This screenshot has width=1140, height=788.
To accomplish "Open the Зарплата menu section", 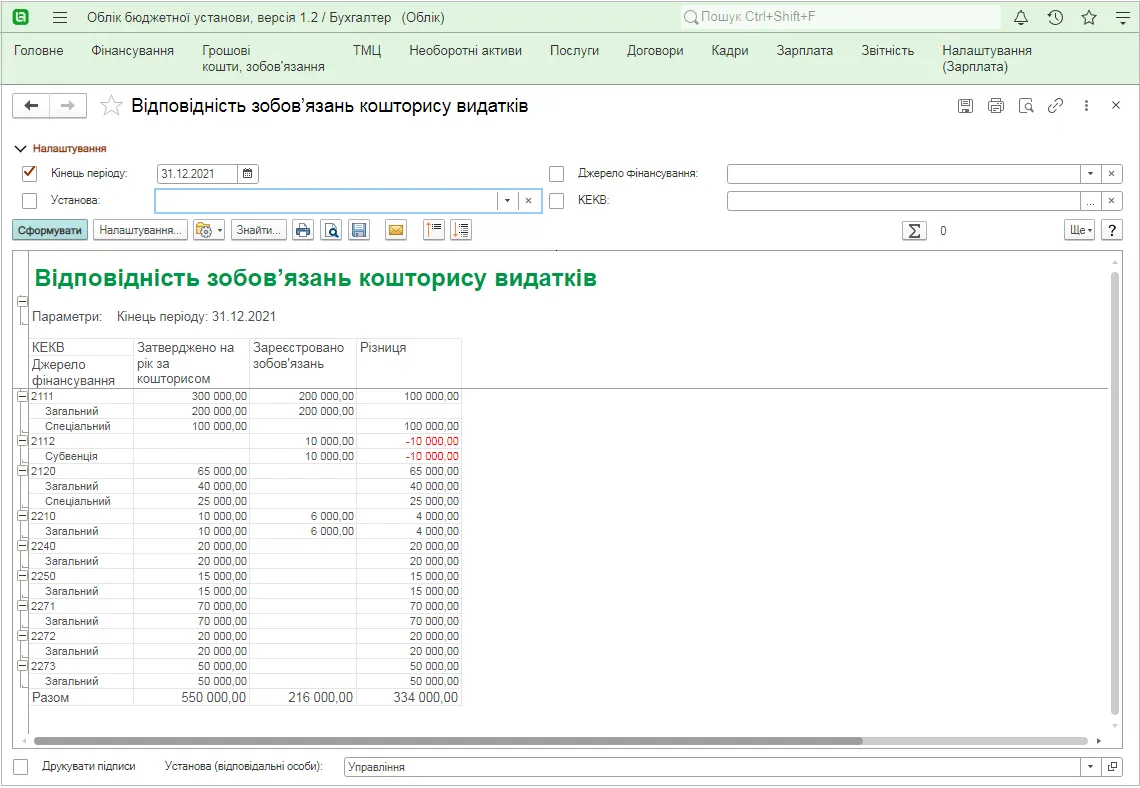I will coord(804,51).
